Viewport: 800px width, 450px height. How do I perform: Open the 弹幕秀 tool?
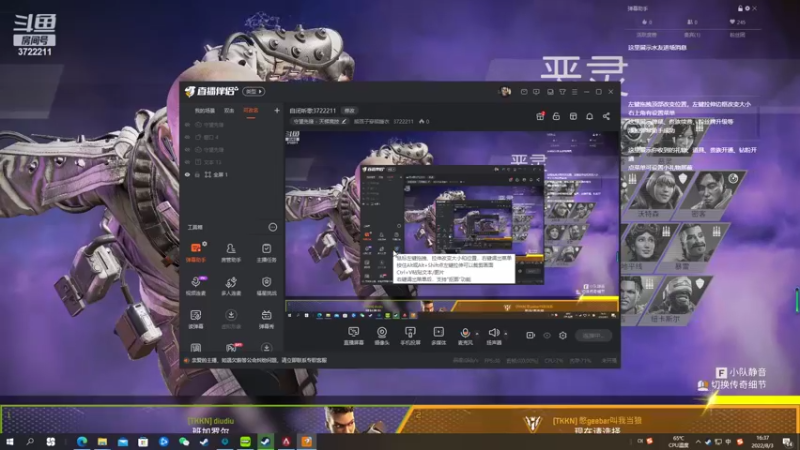point(266,319)
